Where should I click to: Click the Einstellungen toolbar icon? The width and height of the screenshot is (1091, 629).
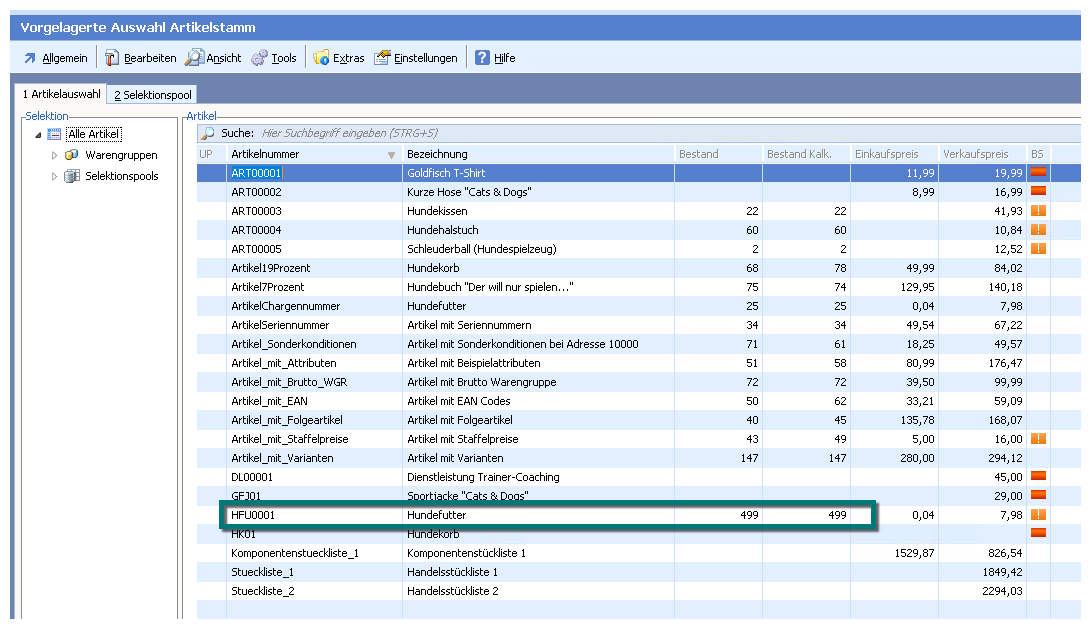click(x=382, y=58)
